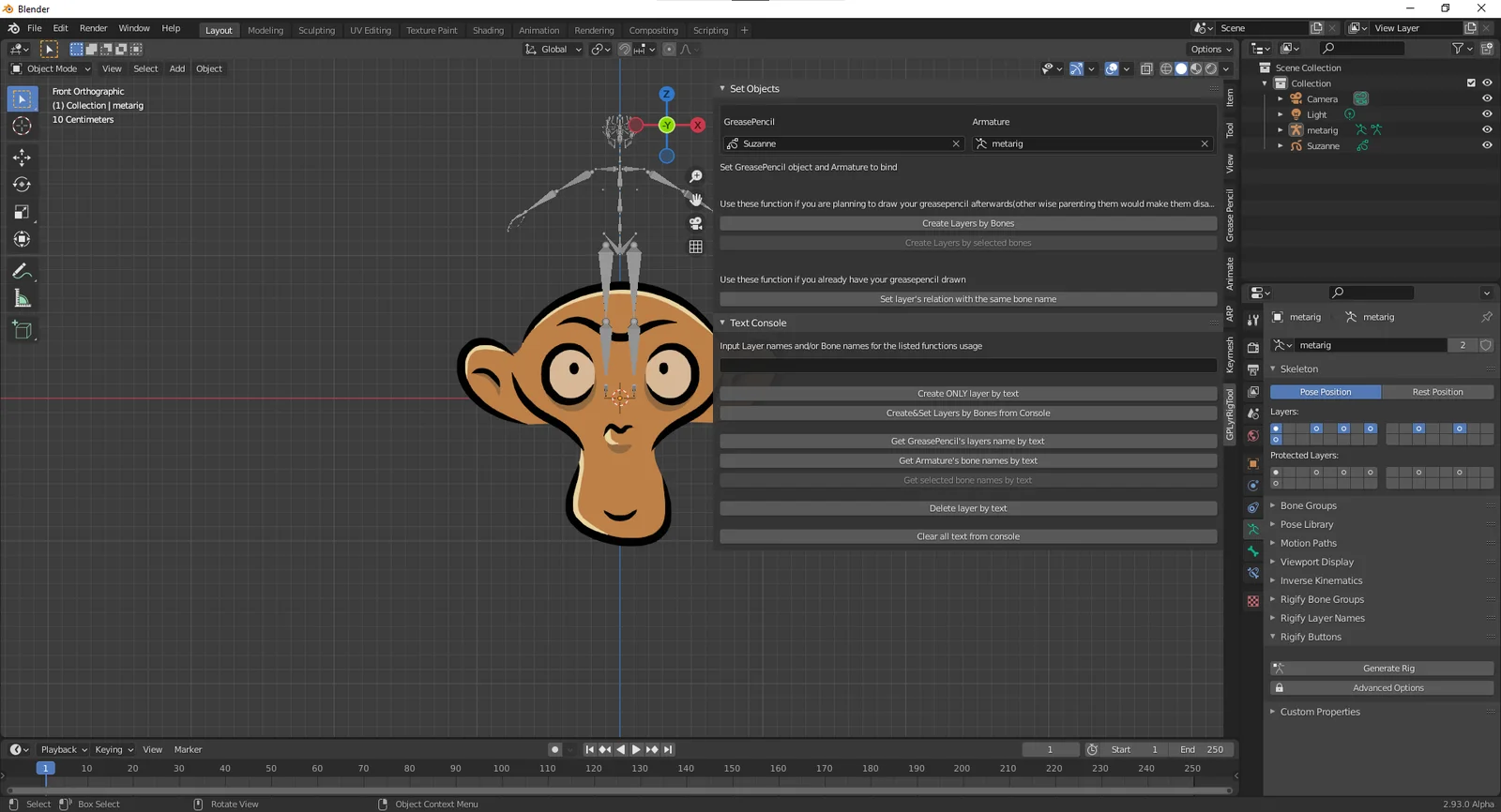
Task: Click the viewport zoom magnifier gizmo
Action: point(696,176)
